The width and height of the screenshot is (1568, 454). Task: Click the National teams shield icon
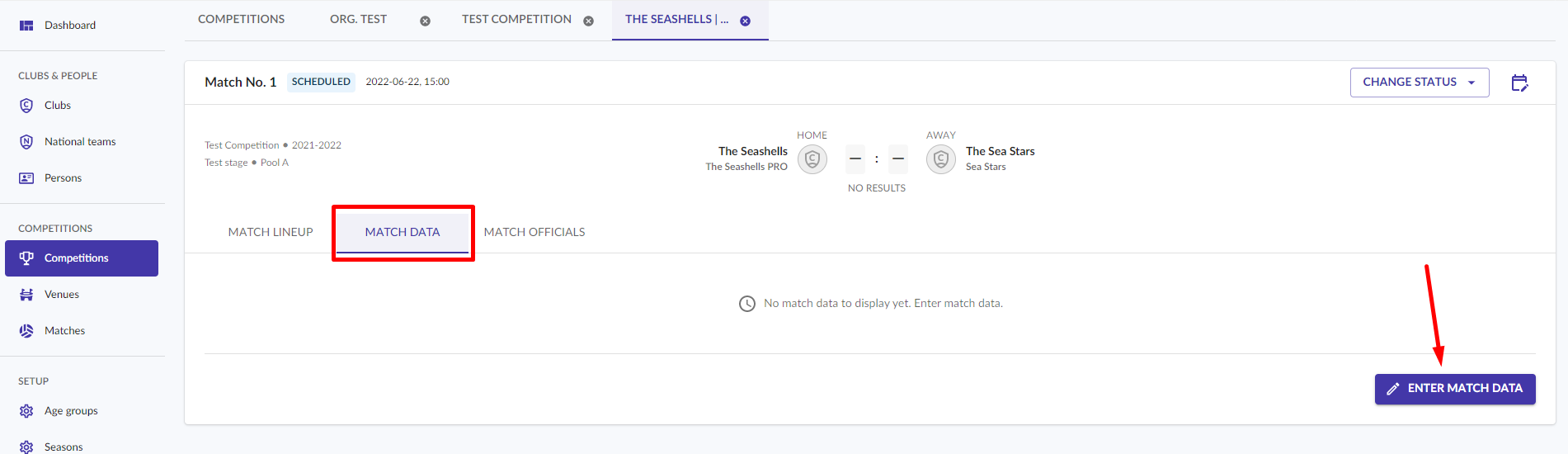(26, 142)
